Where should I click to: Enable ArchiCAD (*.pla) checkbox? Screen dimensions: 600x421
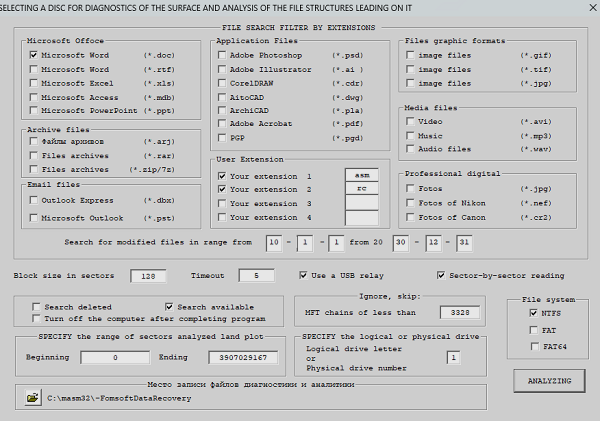click(222, 111)
